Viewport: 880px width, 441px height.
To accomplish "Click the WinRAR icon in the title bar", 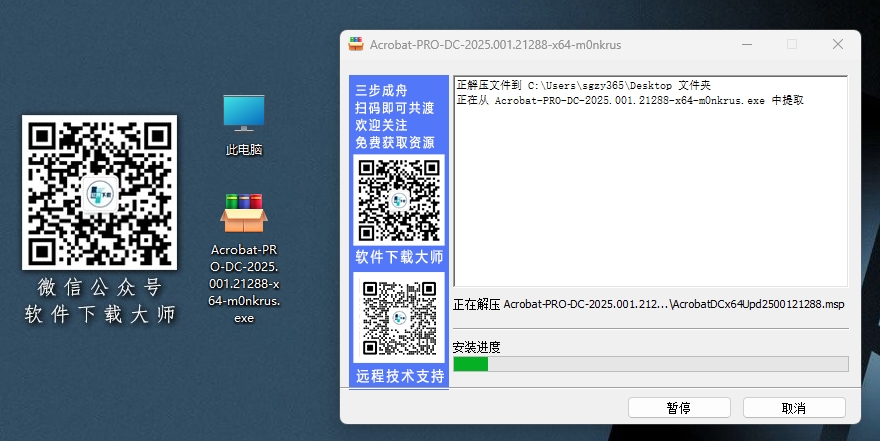I will coord(356,44).
